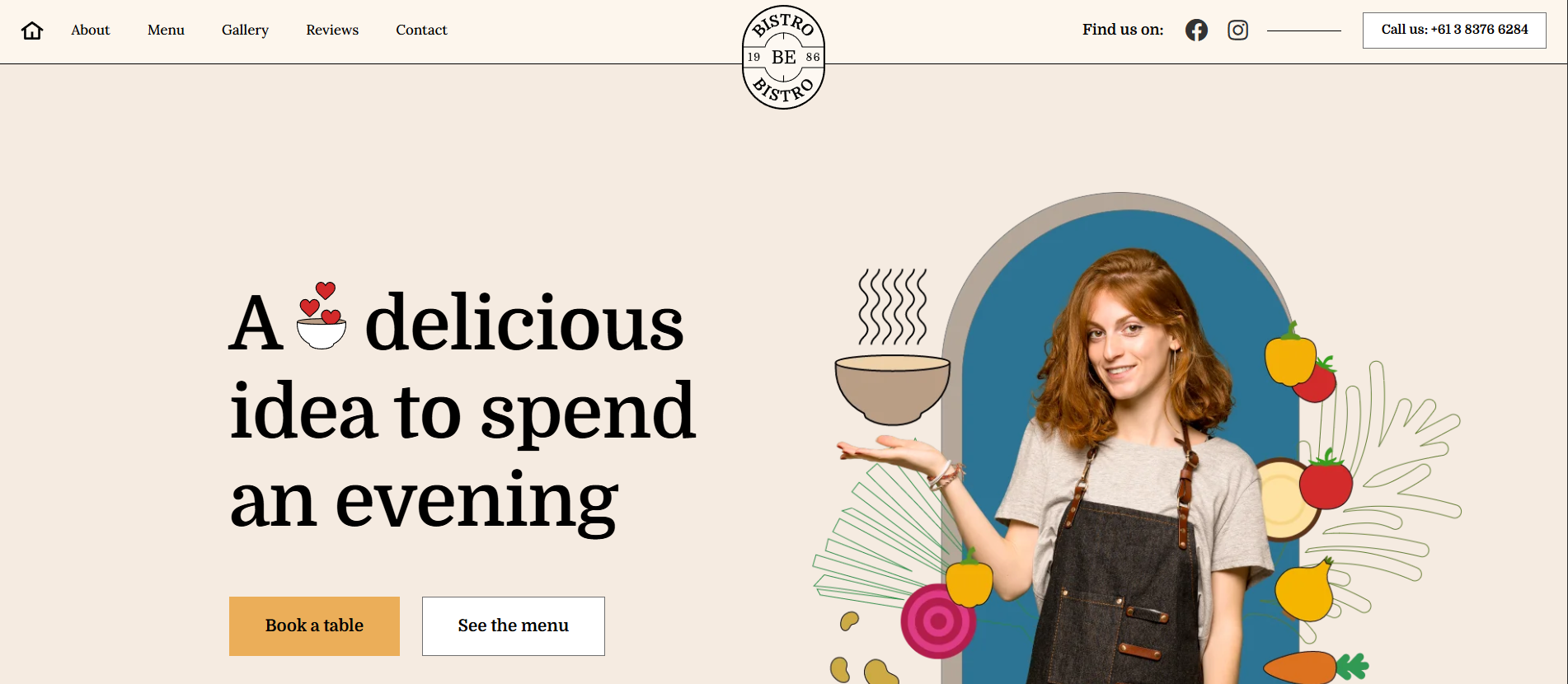Click the See the menu button

(x=514, y=626)
